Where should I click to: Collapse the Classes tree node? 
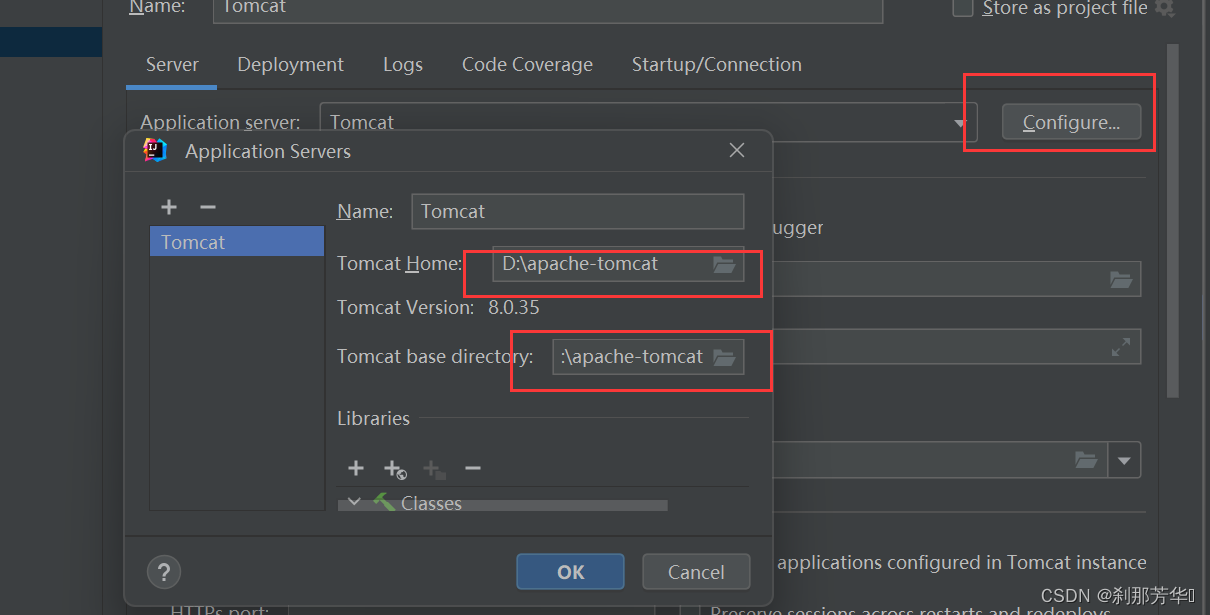click(353, 502)
